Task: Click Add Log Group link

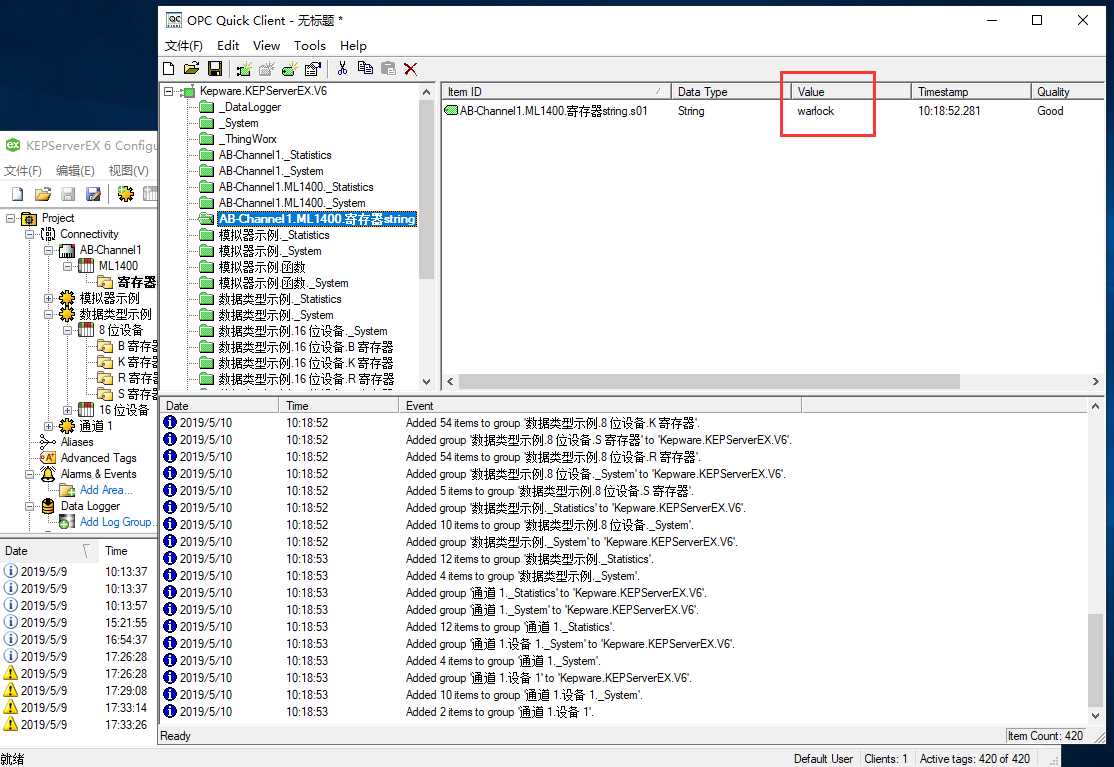Action: [117, 522]
